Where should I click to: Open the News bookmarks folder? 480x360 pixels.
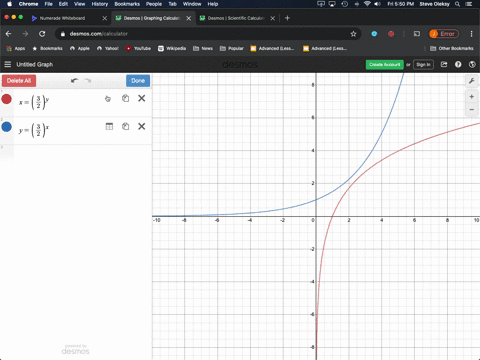[203, 48]
